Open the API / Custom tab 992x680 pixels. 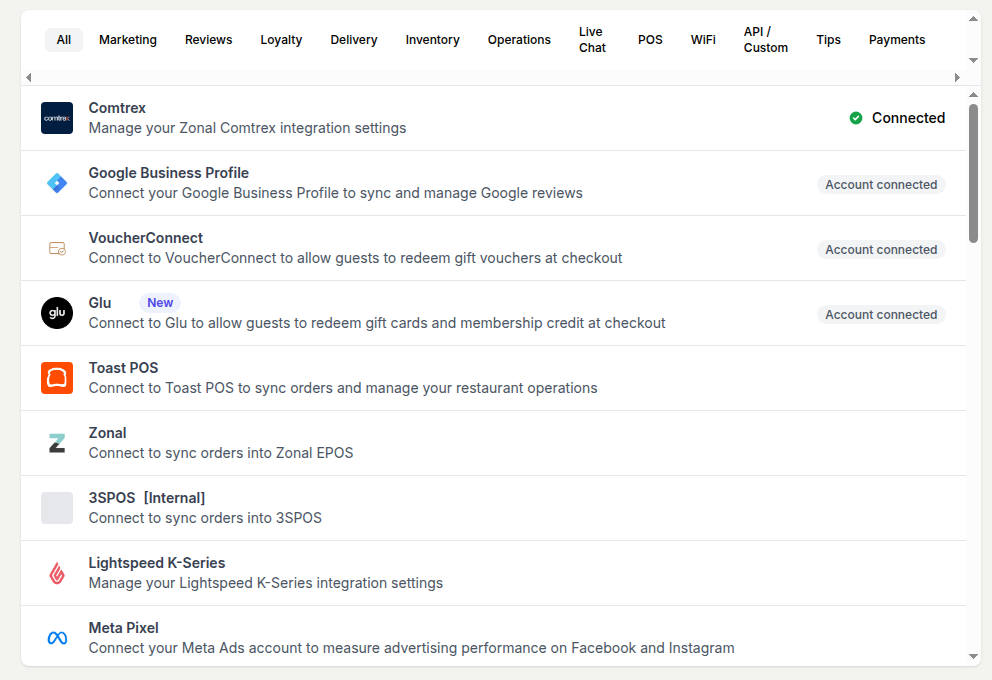pos(766,40)
